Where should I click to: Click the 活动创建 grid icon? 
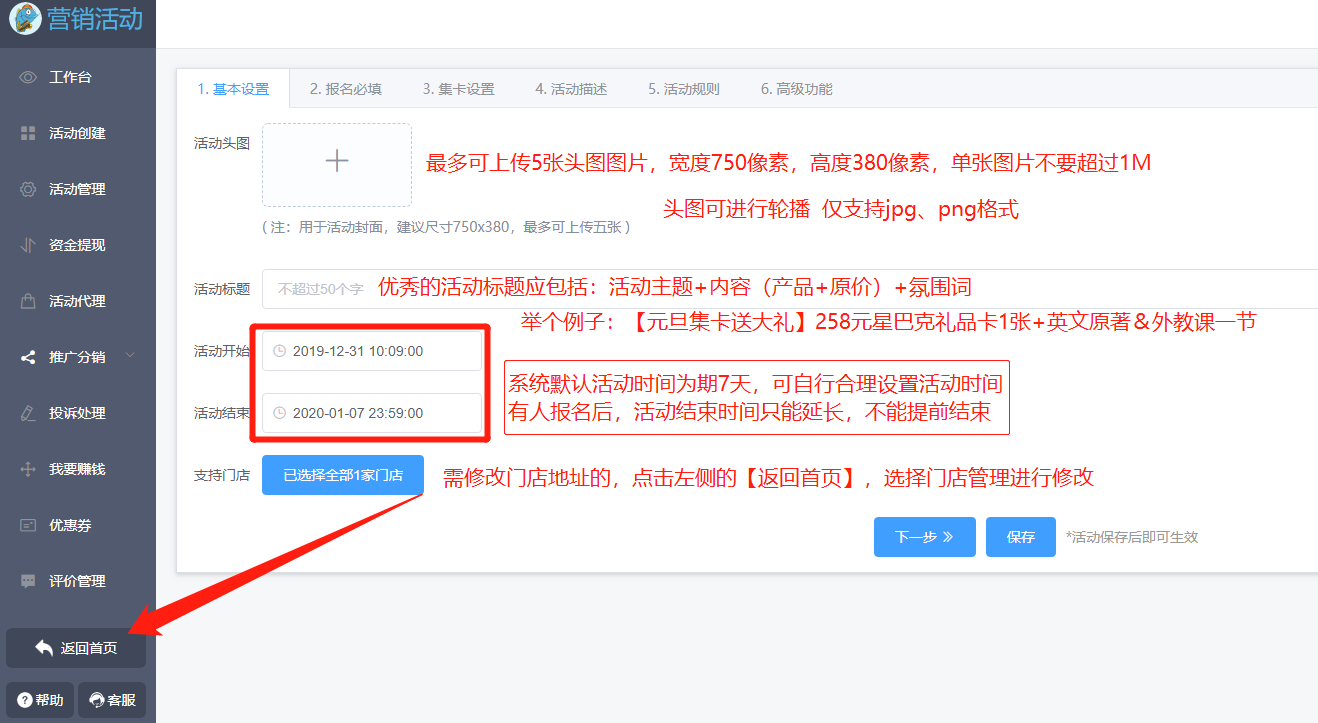(x=28, y=133)
